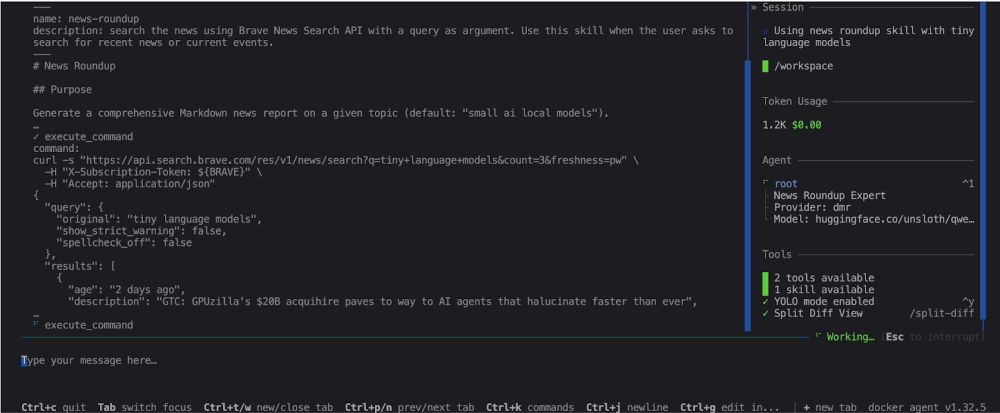Click the plus icon for new tab
The height and width of the screenshot is (413, 1000).
806,407
